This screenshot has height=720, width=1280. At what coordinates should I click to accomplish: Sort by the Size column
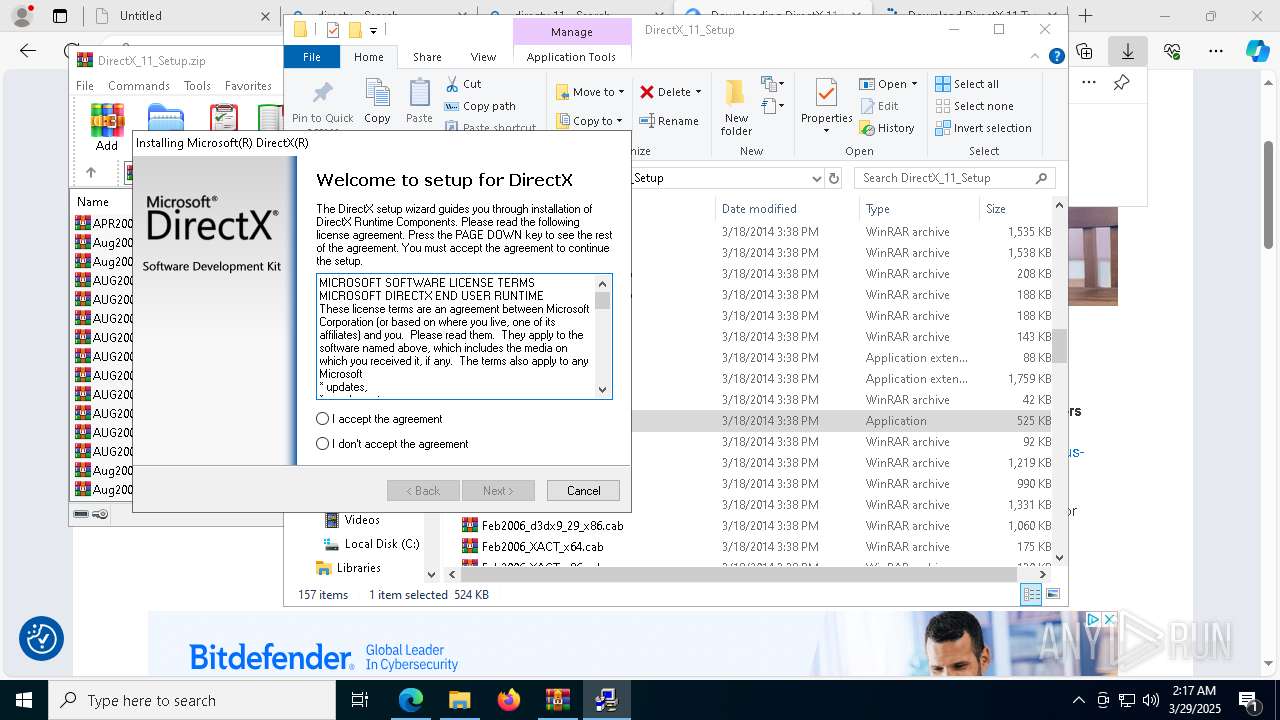coord(996,209)
